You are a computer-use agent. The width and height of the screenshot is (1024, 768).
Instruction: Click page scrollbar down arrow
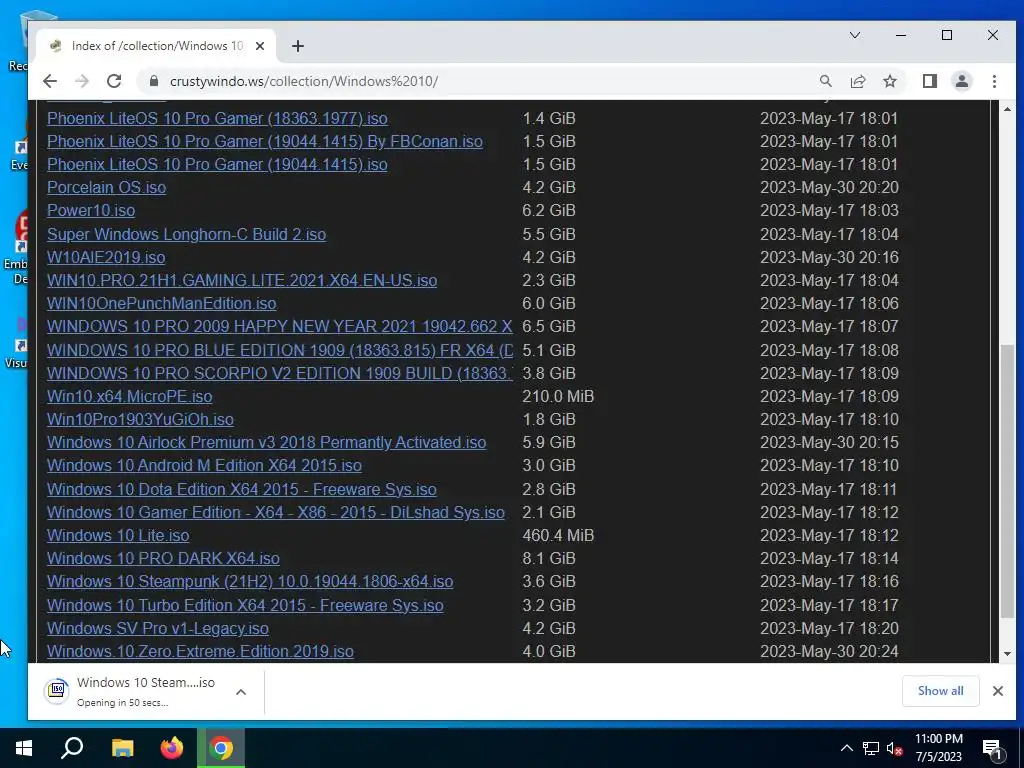(1007, 654)
